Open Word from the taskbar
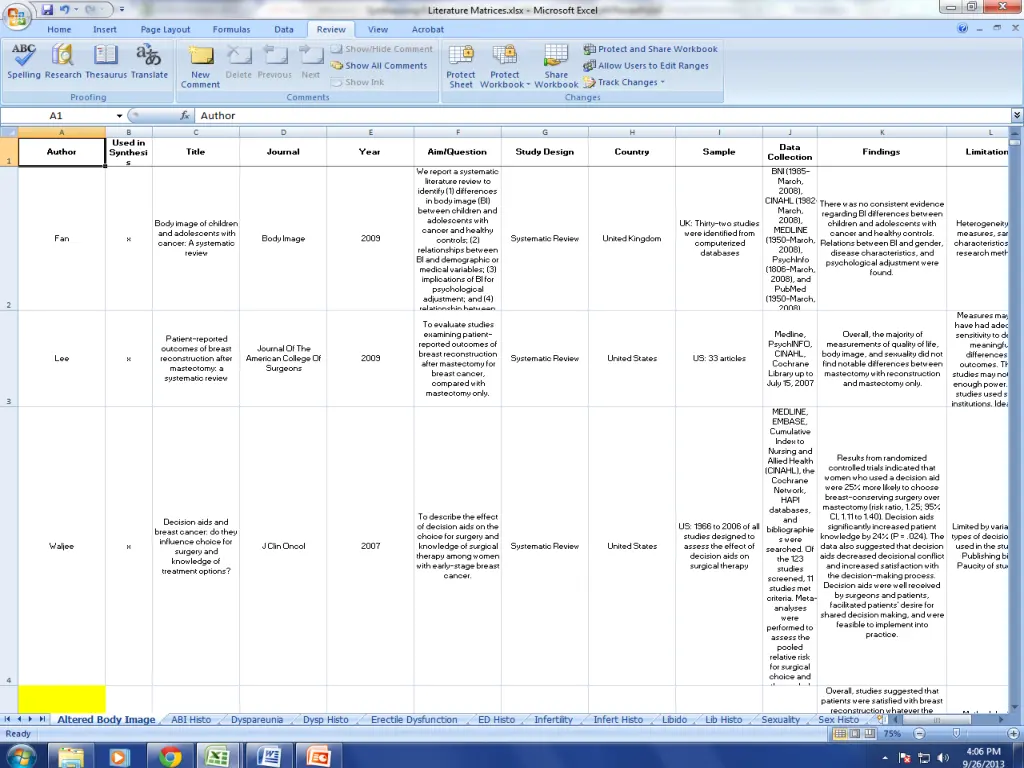Screen dimensions: 1024x768 pyautogui.click(x=269, y=756)
